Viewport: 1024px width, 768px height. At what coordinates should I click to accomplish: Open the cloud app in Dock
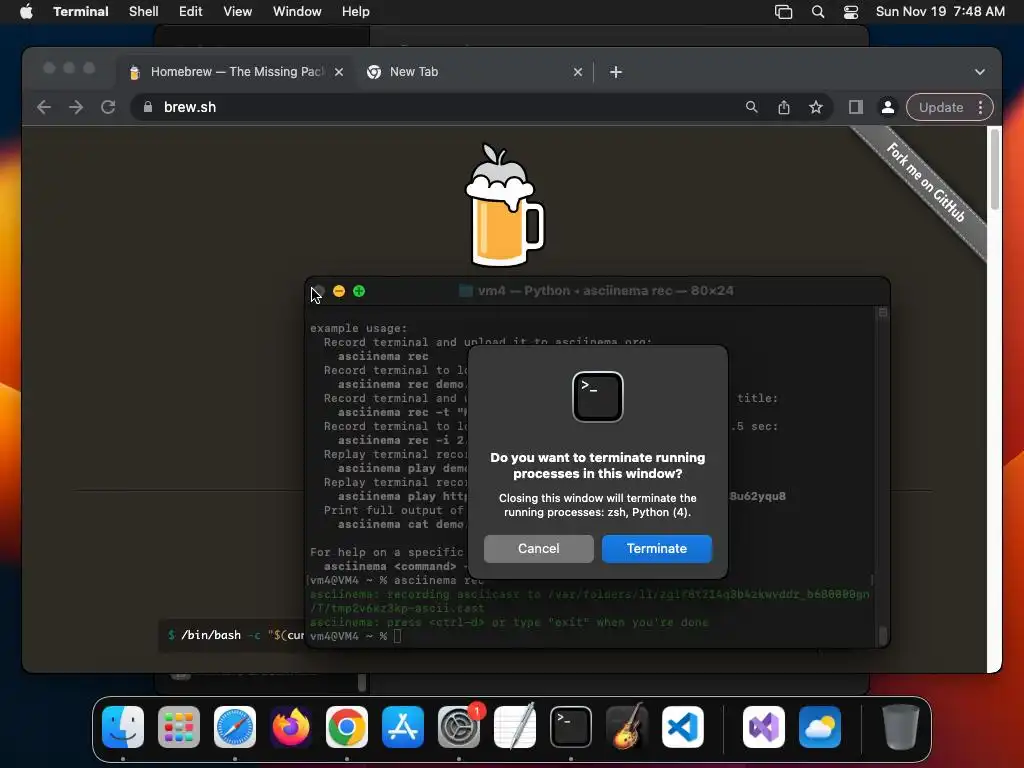click(820, 727)
